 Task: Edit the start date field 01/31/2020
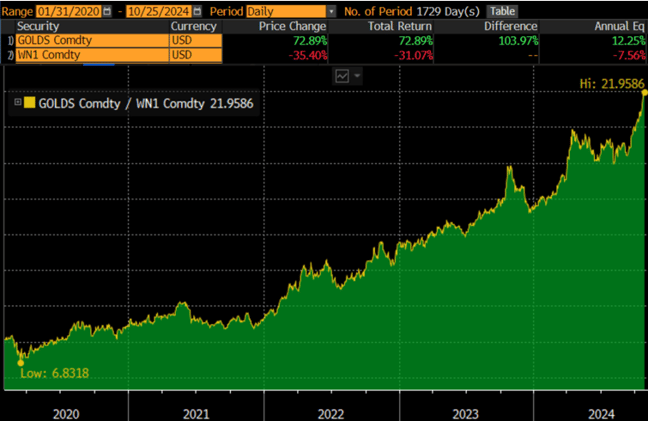coord(68,11)
